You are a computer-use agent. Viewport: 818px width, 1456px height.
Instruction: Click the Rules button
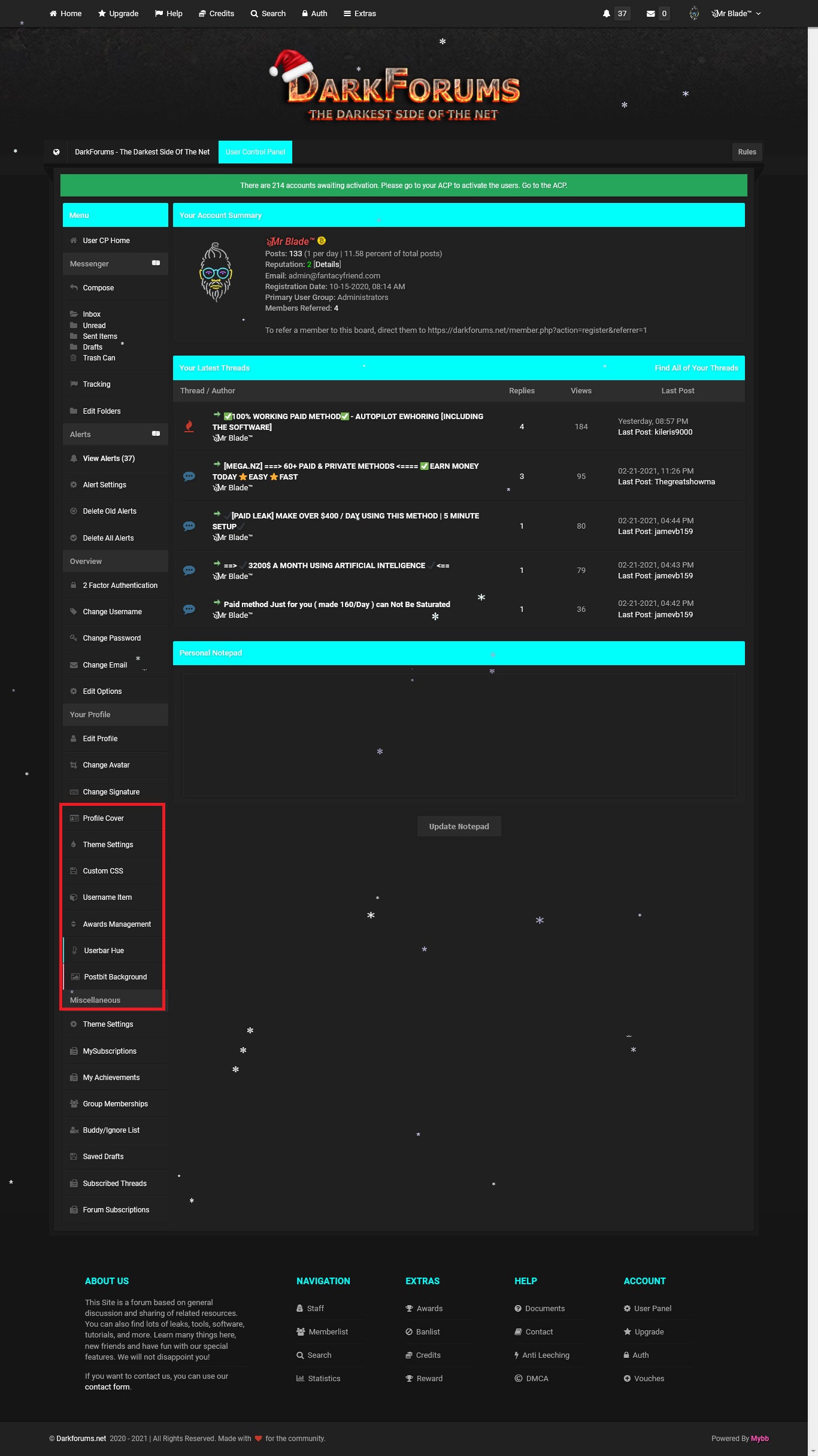[x=747, y=152]
